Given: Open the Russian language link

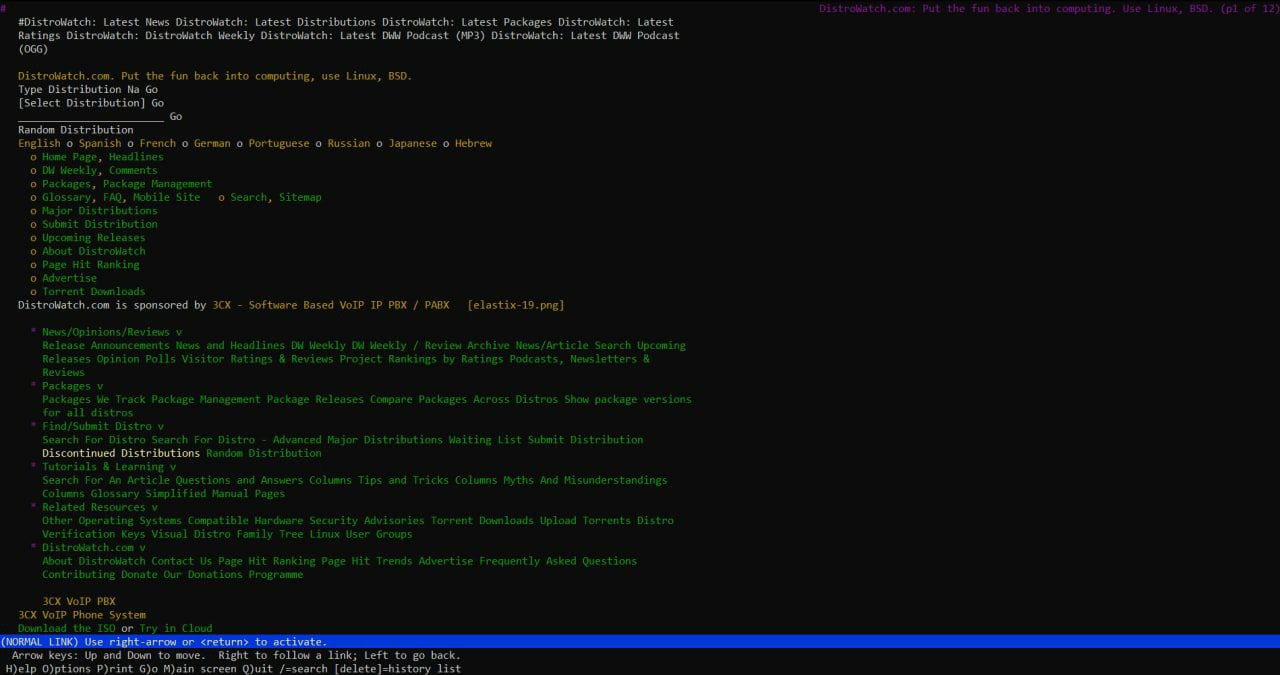Looking at the screenshot, I should click(349, 143).
